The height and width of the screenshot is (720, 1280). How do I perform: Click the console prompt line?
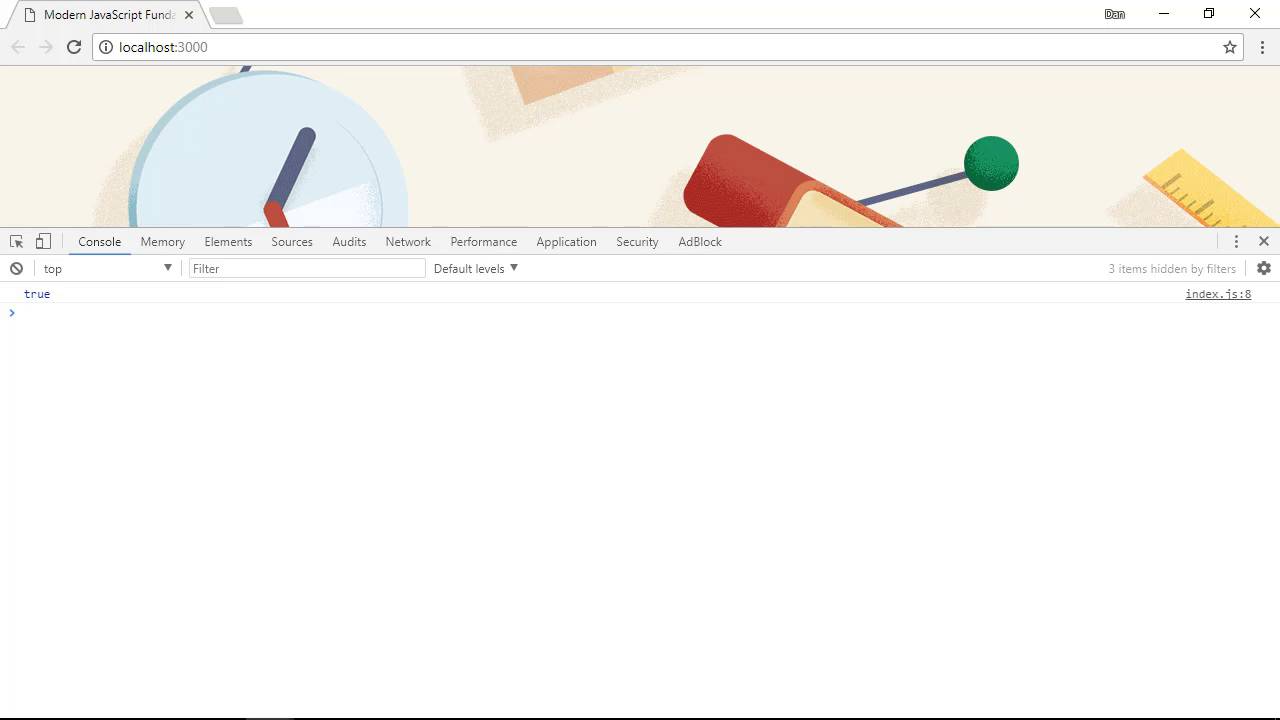(640, 313)
